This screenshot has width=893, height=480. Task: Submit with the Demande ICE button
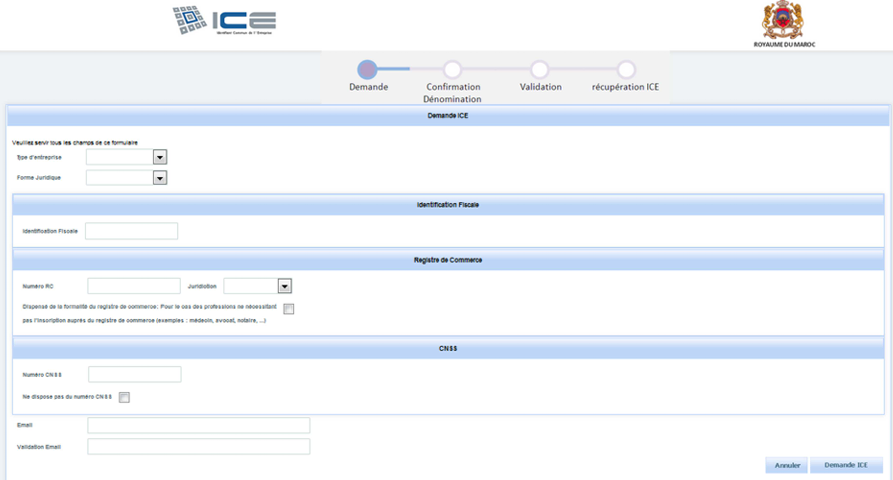[x=846, y=465]
